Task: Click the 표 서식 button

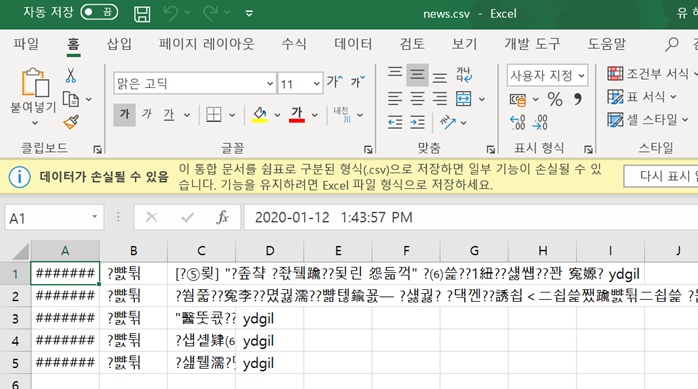Action: (x=642, y=97)
